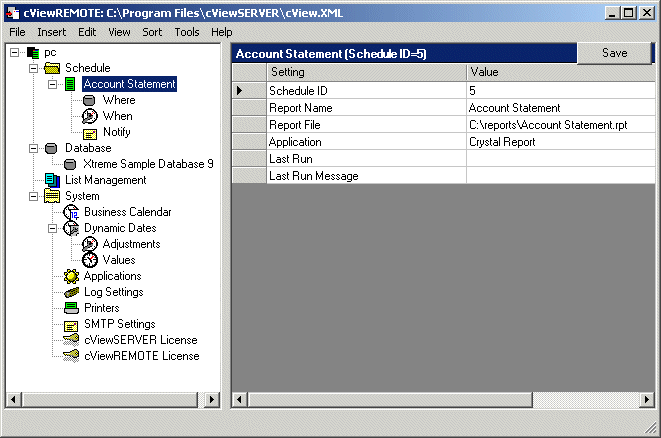Click the Last Run Message setting cell
This screenshot has width=661, height=438.
(x=366, y=176)
